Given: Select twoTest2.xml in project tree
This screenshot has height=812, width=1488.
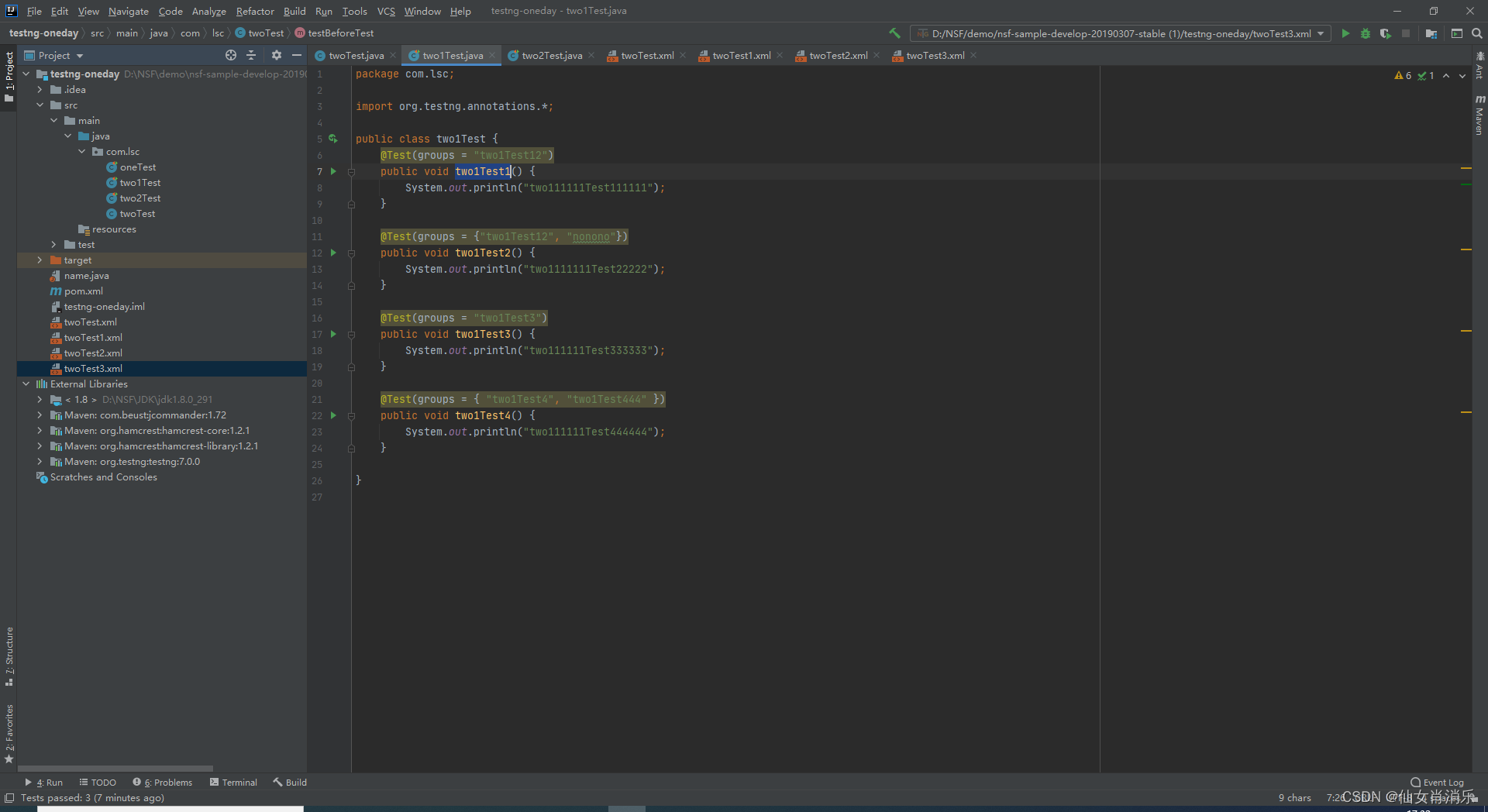Looking at the screenshot, I should (x=93, y=353).
